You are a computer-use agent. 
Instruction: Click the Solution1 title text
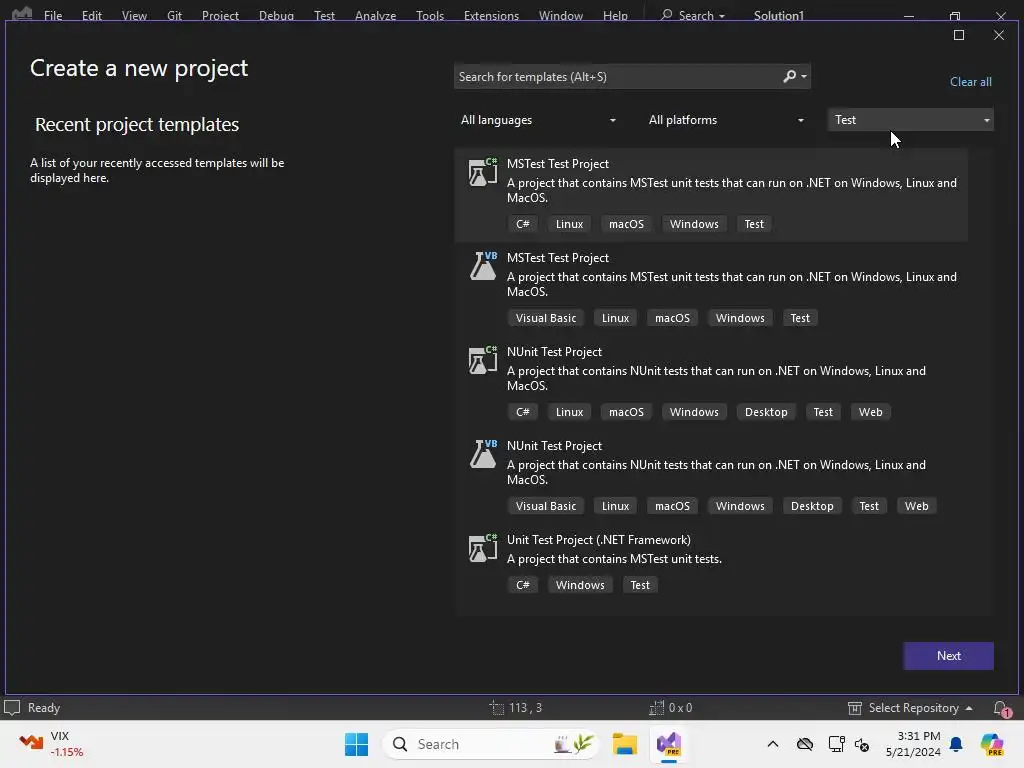coord(778,16)
